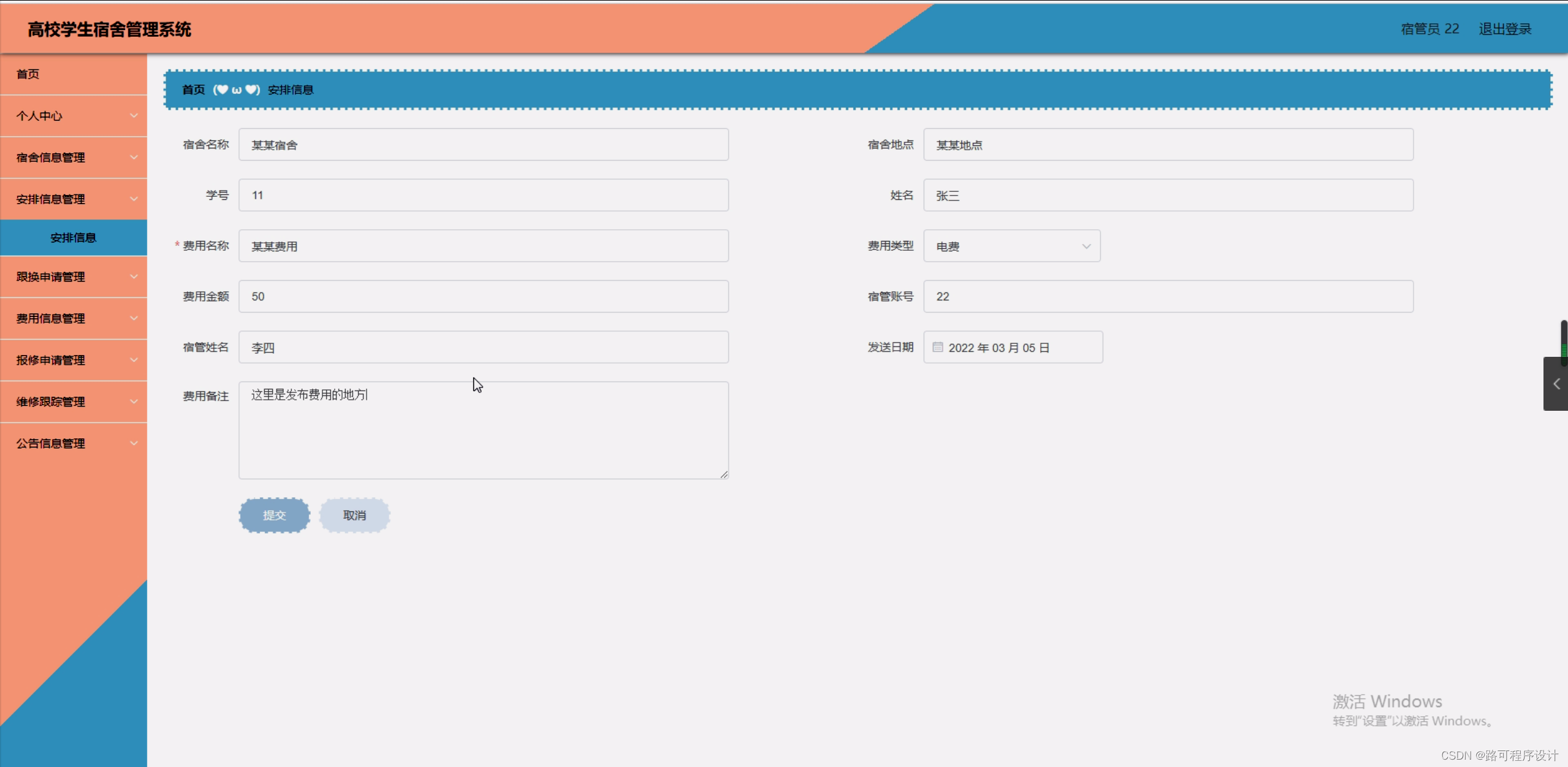Expand the 公告信息管理 section
Image resolution: width=1568 pixels, height=767 pixels.
tap(74, 443)
